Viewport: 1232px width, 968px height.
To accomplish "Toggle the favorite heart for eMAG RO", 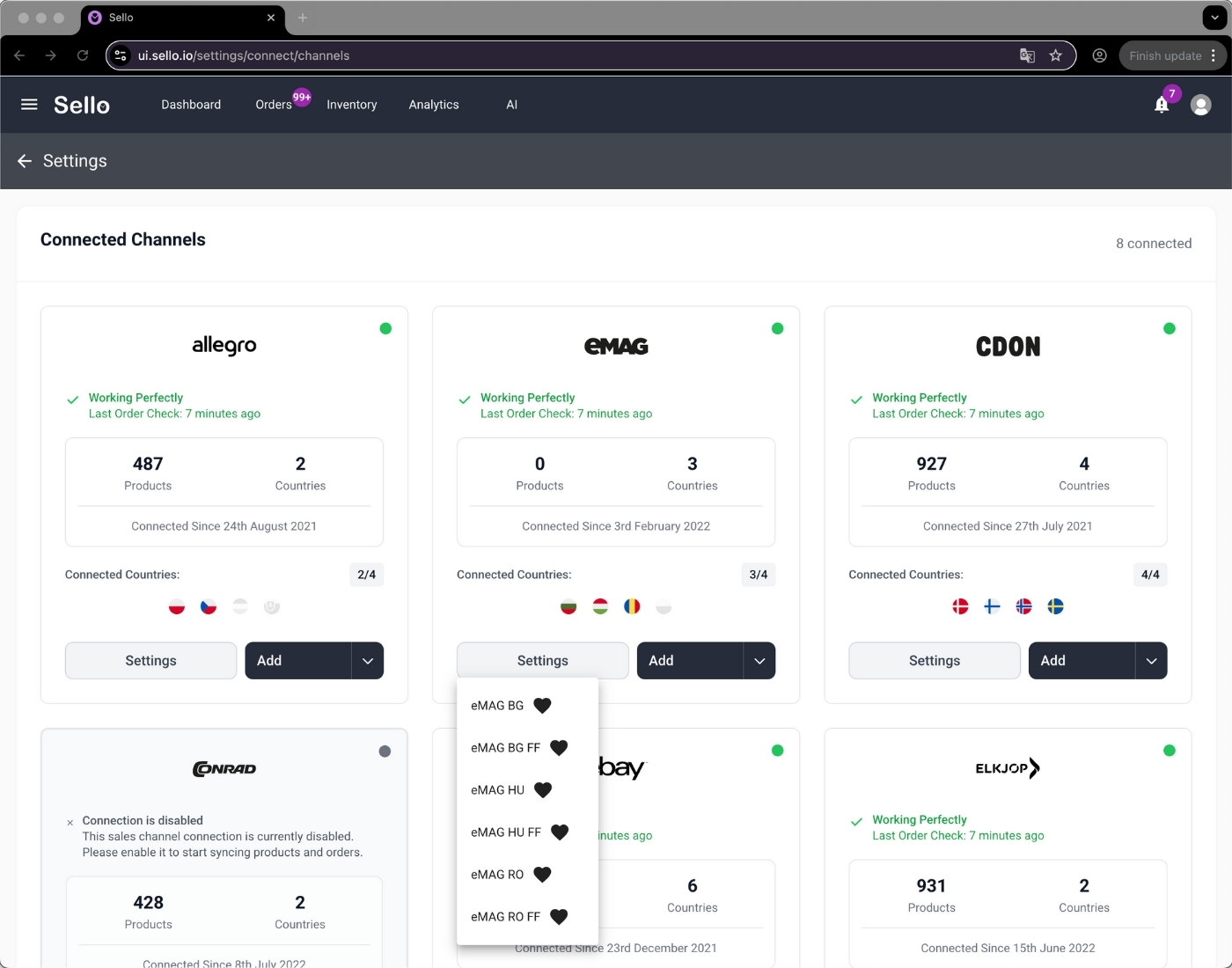I will (542, 875).
